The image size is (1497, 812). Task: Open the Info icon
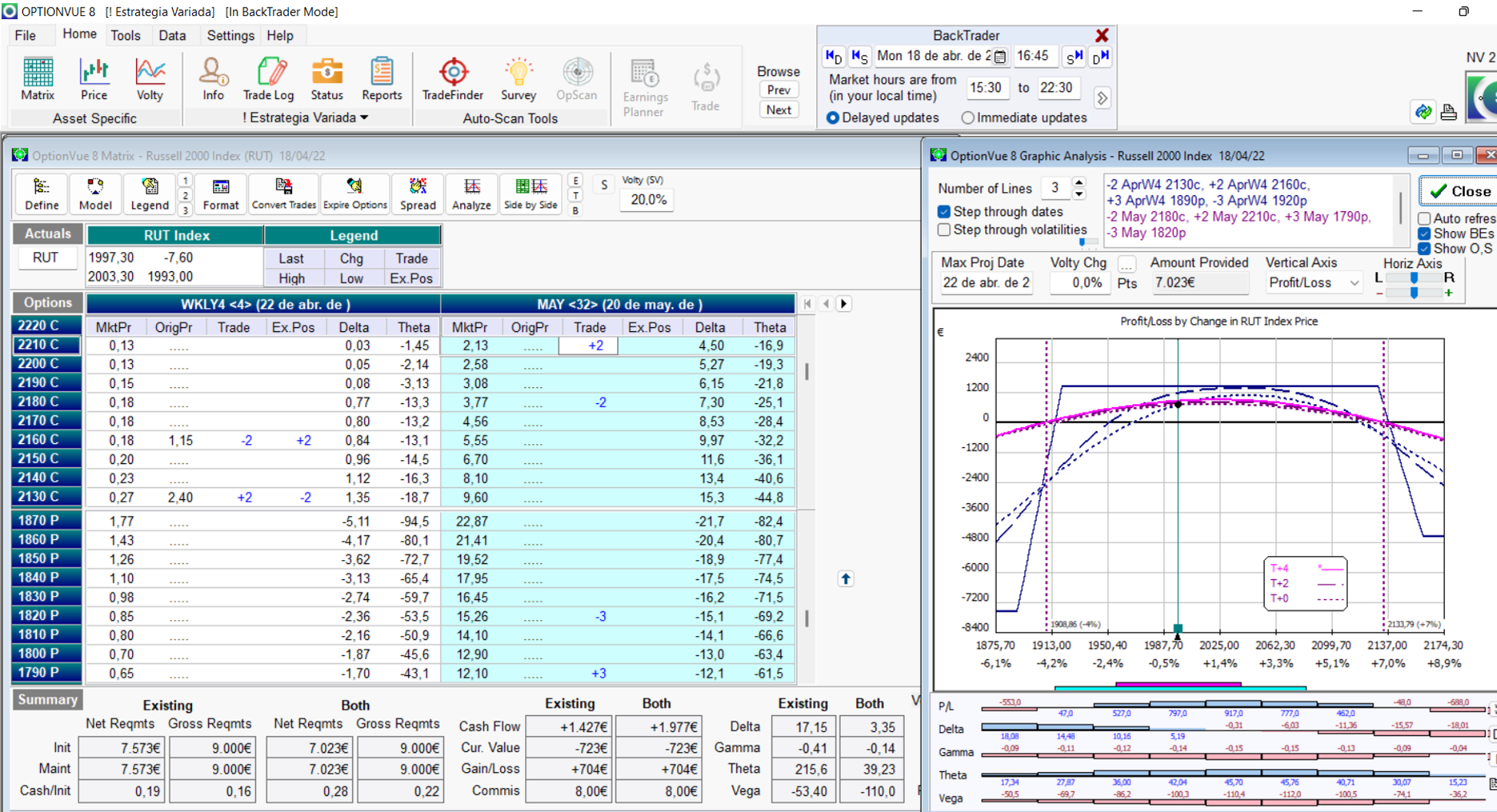click(213, 79)
